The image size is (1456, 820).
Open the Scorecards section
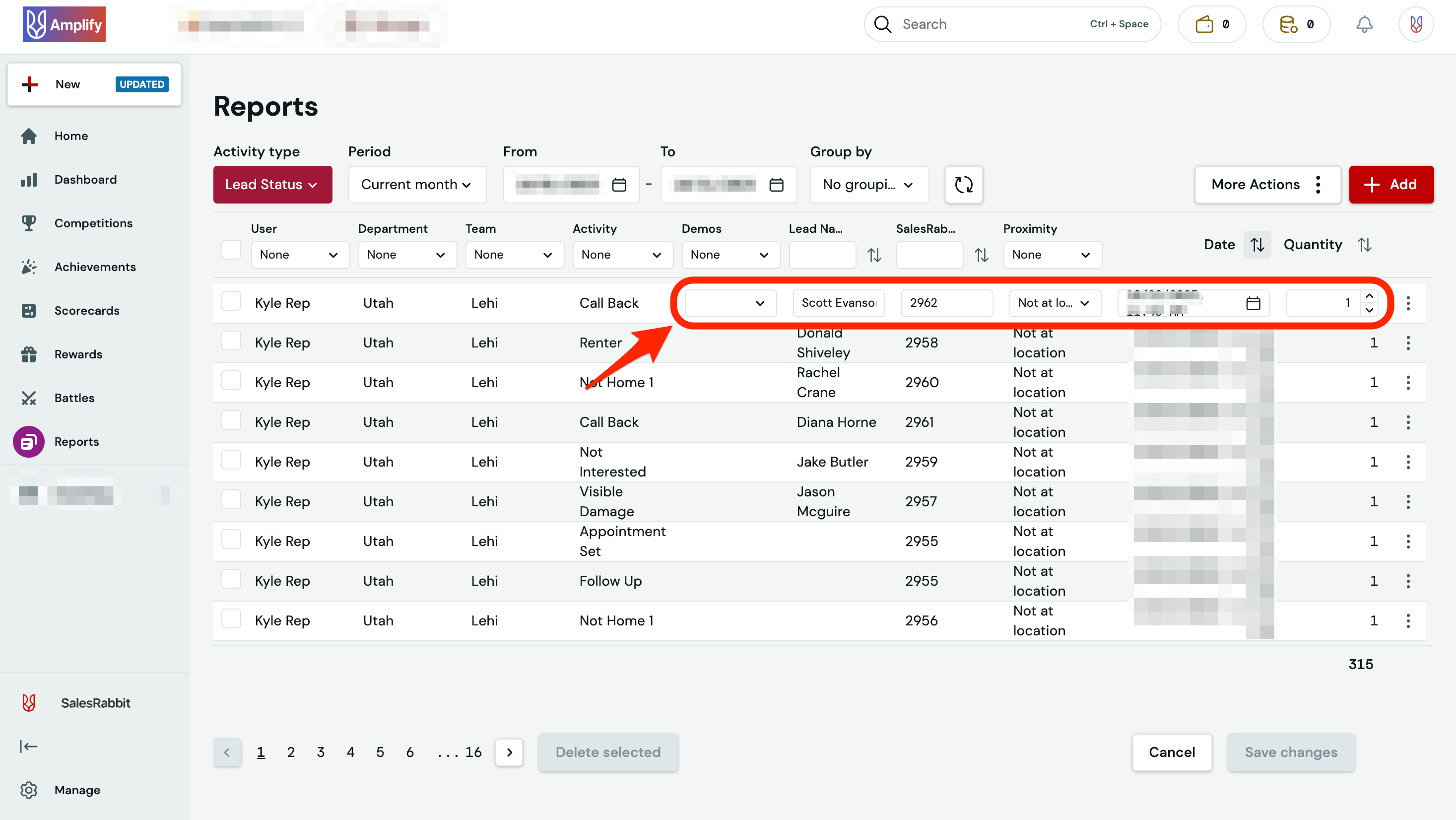(87, 310)
